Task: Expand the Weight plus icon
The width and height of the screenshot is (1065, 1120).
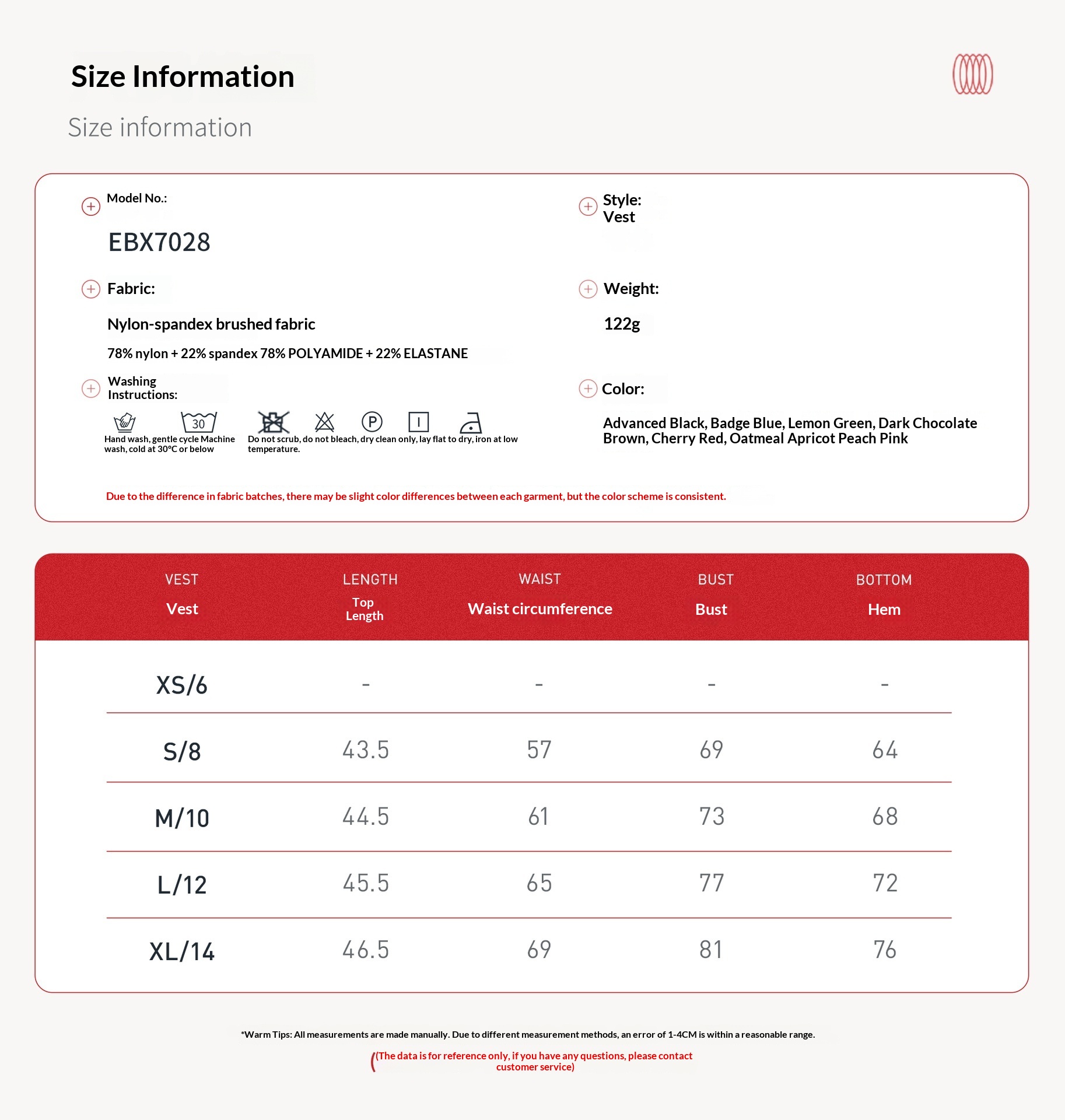Action: point(587,289)
